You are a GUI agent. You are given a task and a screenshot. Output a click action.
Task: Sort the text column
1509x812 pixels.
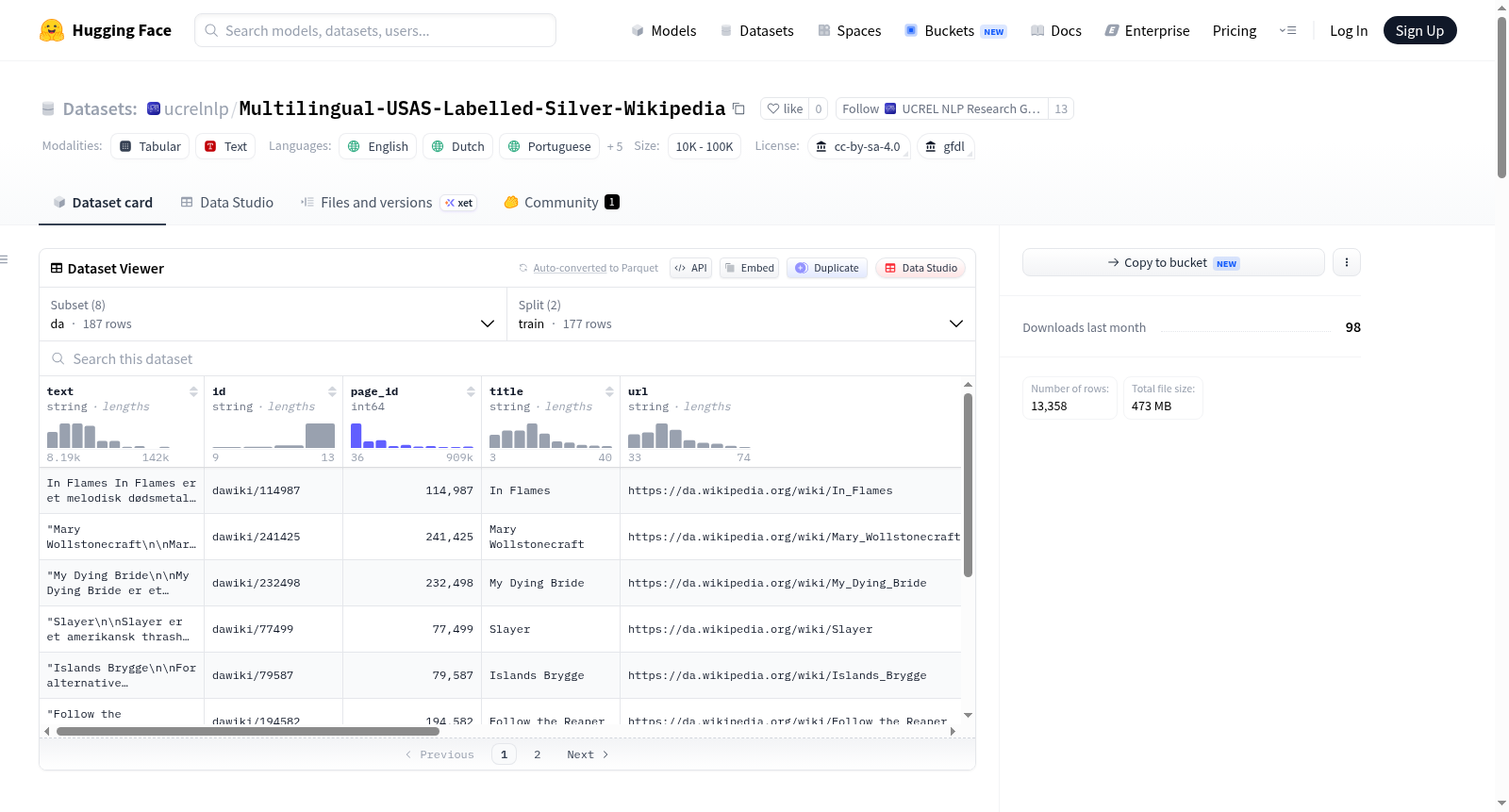coord(193,391)
